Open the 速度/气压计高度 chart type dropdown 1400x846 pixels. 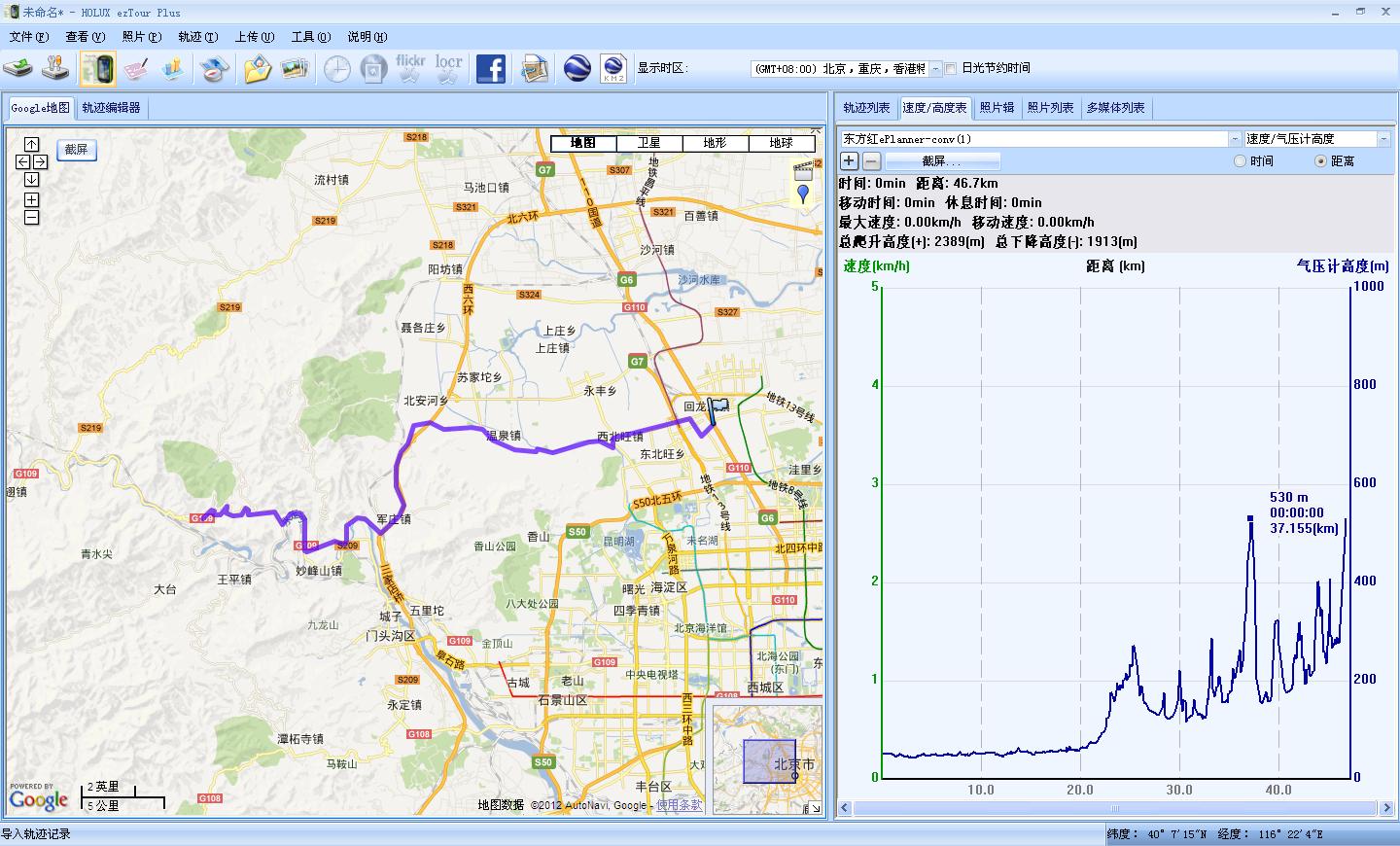[x=1383, y=139]
